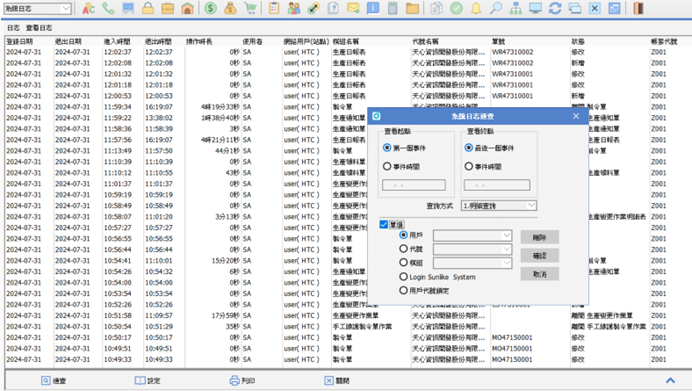Open the module selector dropdown in toolbar
Viewport: 692px width, 391px height.
point(66,8)
